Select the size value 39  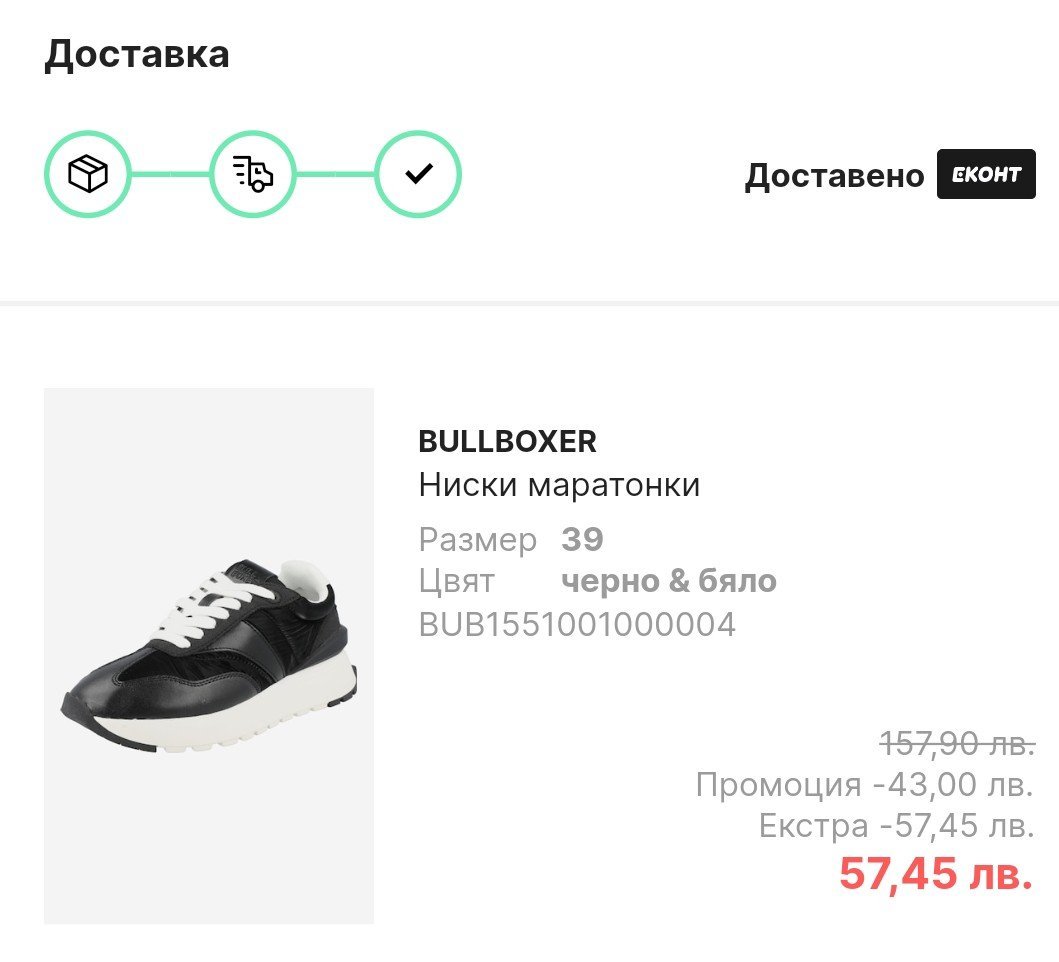(582, 540)
